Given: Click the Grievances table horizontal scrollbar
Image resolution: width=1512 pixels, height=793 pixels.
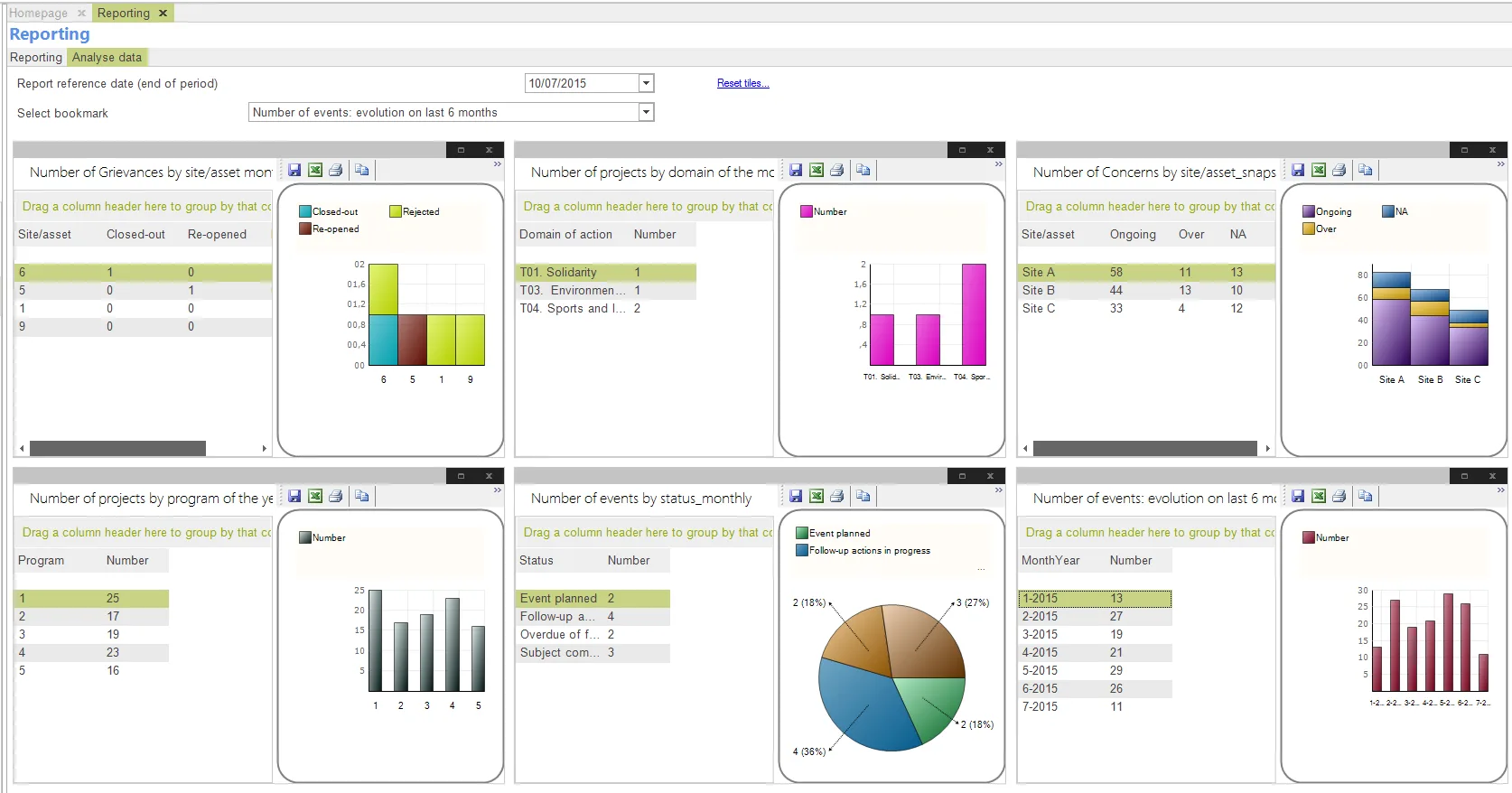Looking at the screenshot, I should point(117,448).
